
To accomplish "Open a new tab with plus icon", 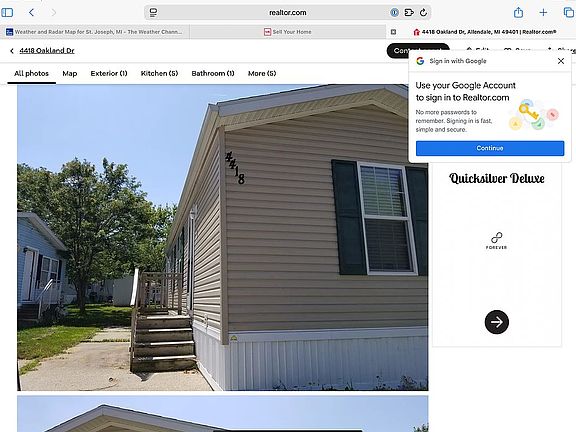I will point(543,12).
